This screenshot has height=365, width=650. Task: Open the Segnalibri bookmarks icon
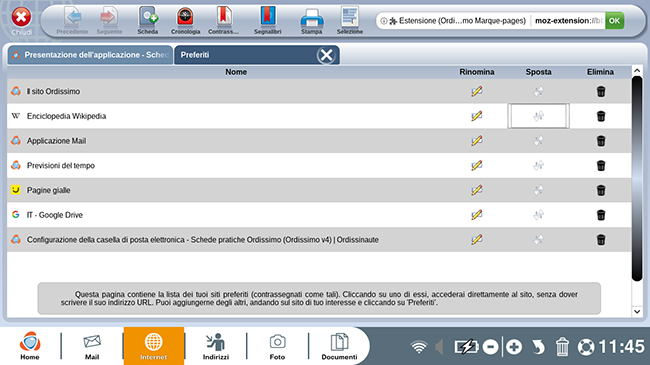(267, 21)
